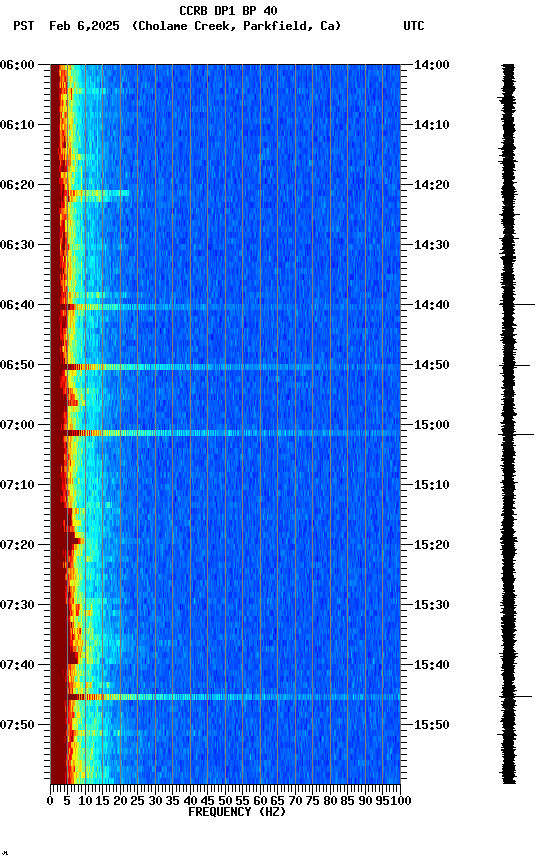The height and width of the screenshot is (864, 552).
Task: Click the UTC time label 15:00
Action: [432, 425]
